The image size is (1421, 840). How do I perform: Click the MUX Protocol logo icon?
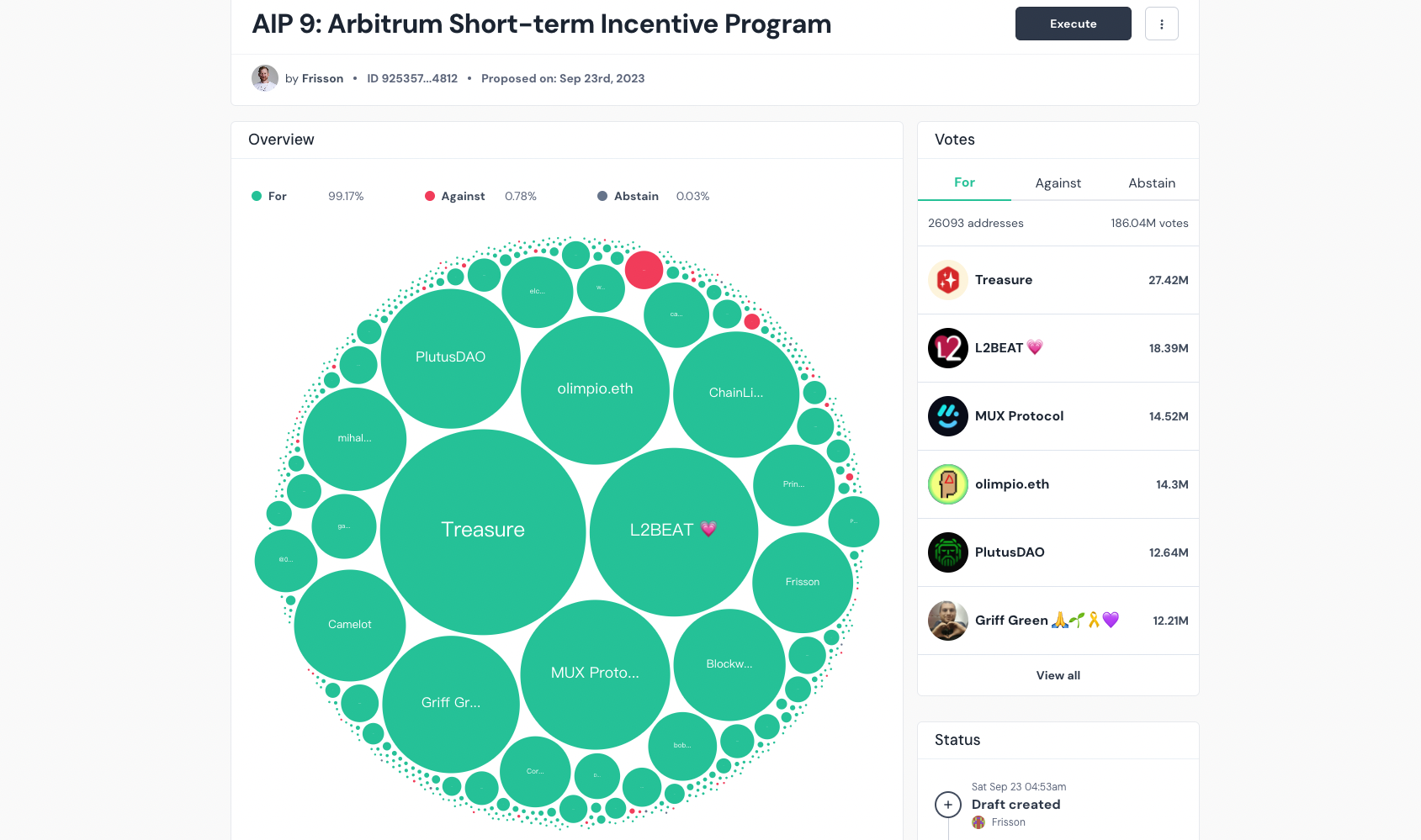pos(948,416)
